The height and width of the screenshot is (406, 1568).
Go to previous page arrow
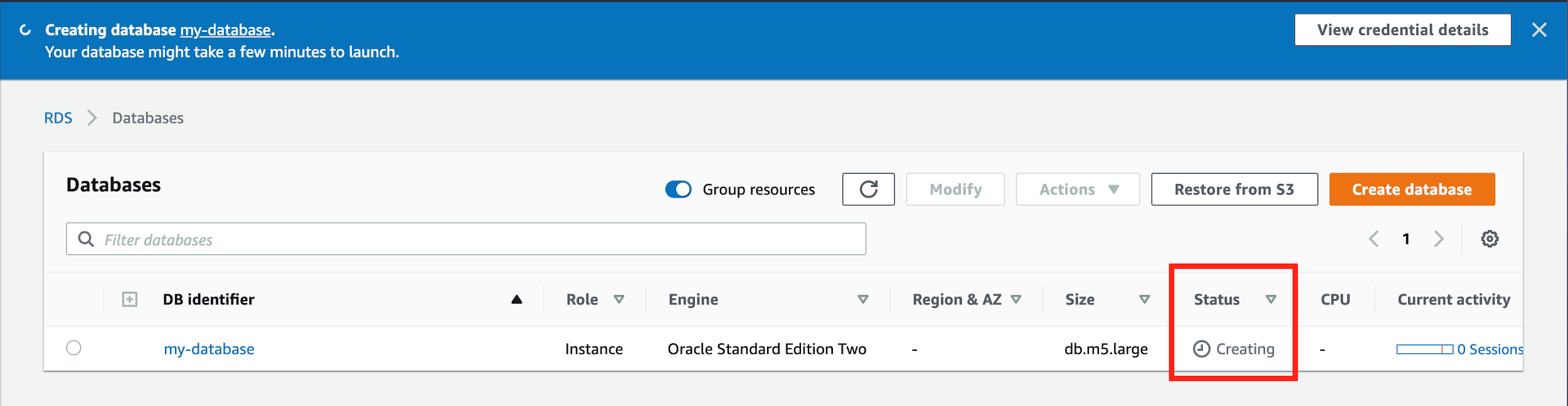pyautogui.click(x=1374, y=238)
